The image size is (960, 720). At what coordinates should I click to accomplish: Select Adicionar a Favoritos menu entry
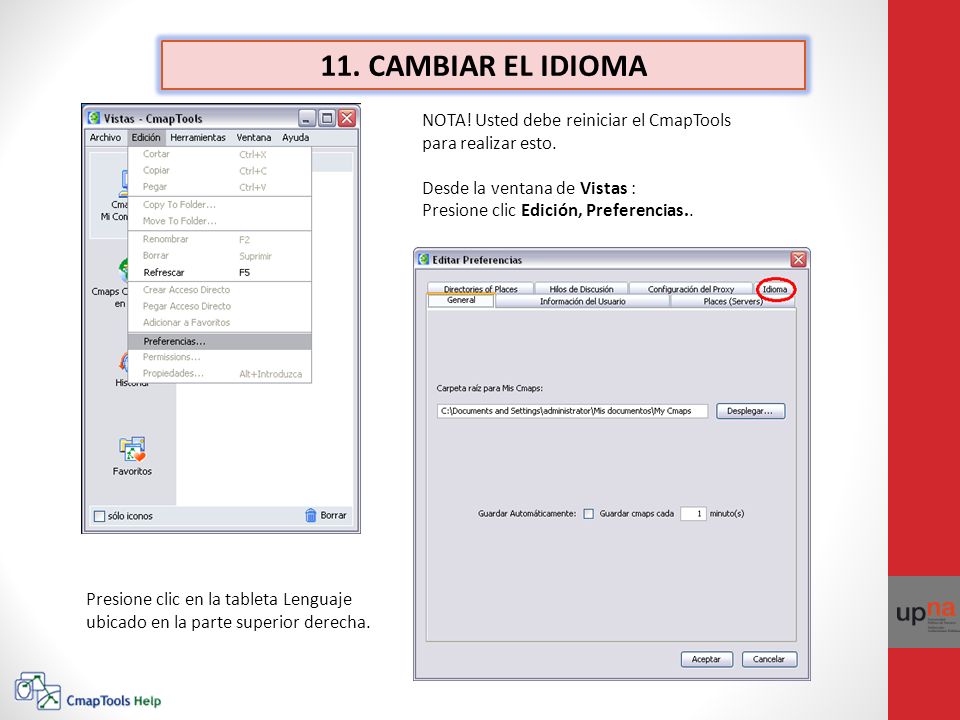click(220, 322)
